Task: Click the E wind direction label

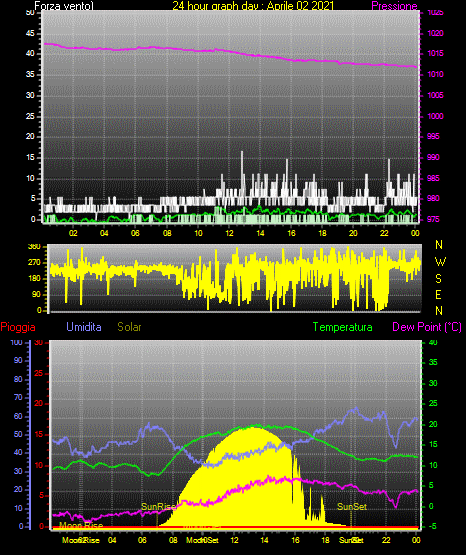Action: coord(438,294)
